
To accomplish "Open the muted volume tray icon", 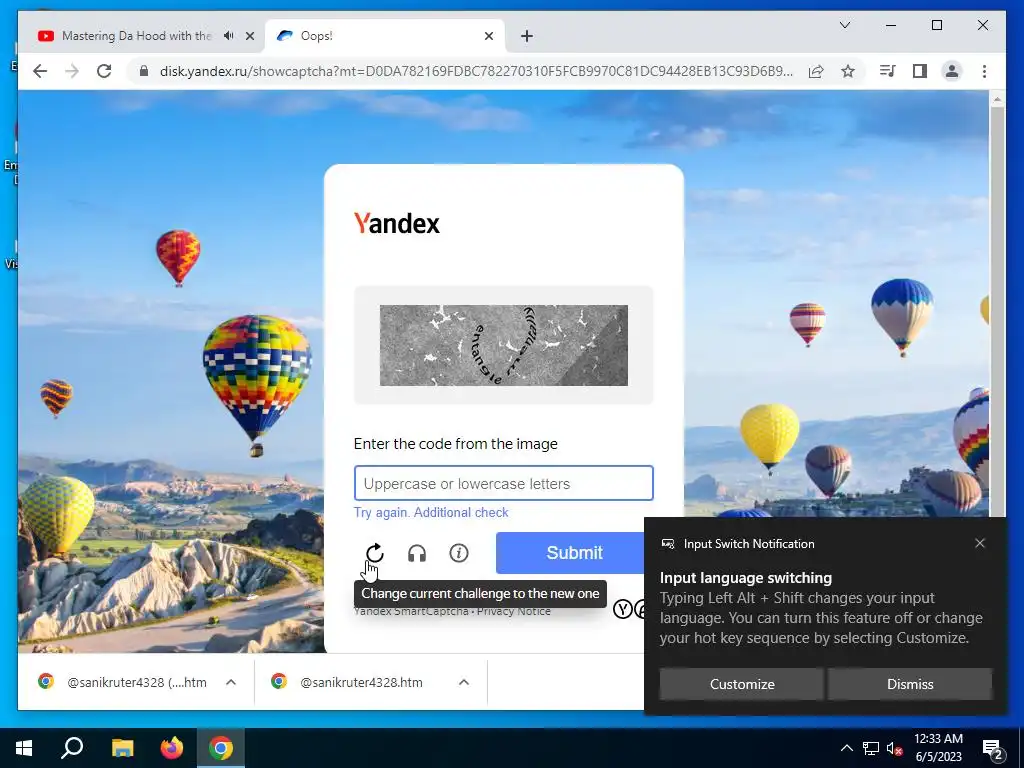I will tap(894, 748).
